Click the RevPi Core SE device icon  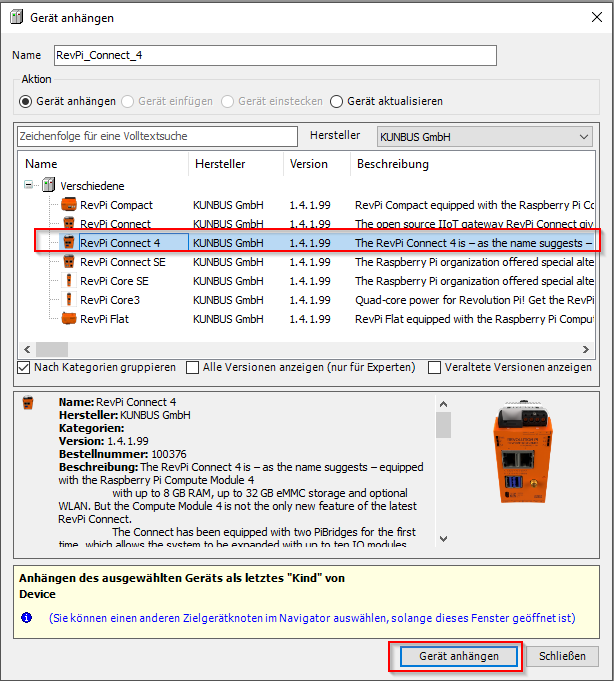tap(69, 281)
